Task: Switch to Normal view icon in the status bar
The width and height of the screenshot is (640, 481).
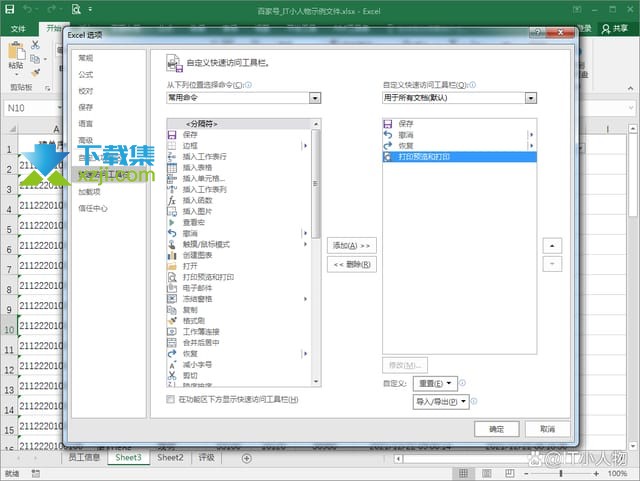Action: point(463,473)
